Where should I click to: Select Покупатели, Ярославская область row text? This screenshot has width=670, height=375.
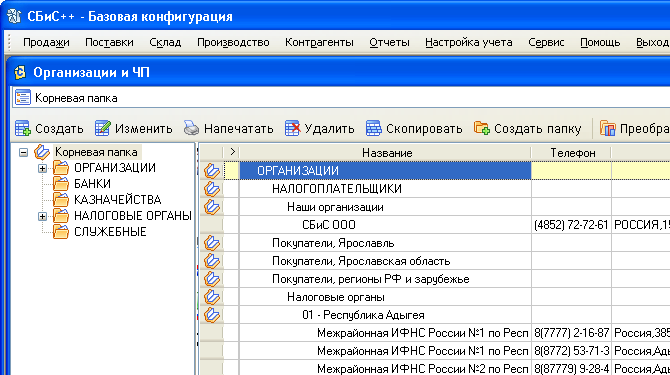361,261
